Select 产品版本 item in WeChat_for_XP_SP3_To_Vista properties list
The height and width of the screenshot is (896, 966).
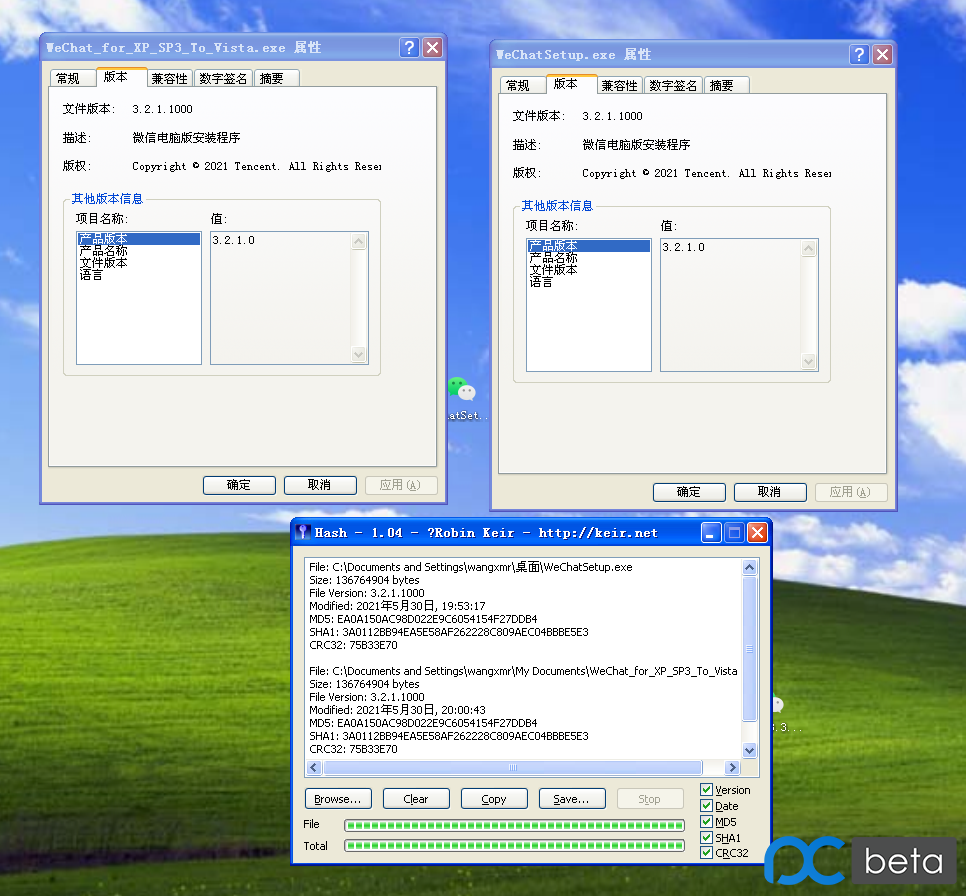pyautogui.click(x=139, y=238)
